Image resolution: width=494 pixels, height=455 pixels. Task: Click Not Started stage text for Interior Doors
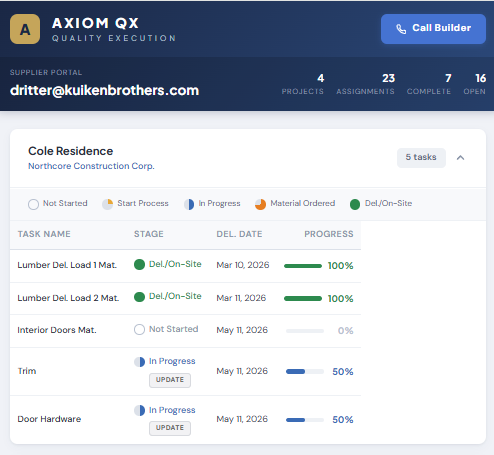(174, 329)
